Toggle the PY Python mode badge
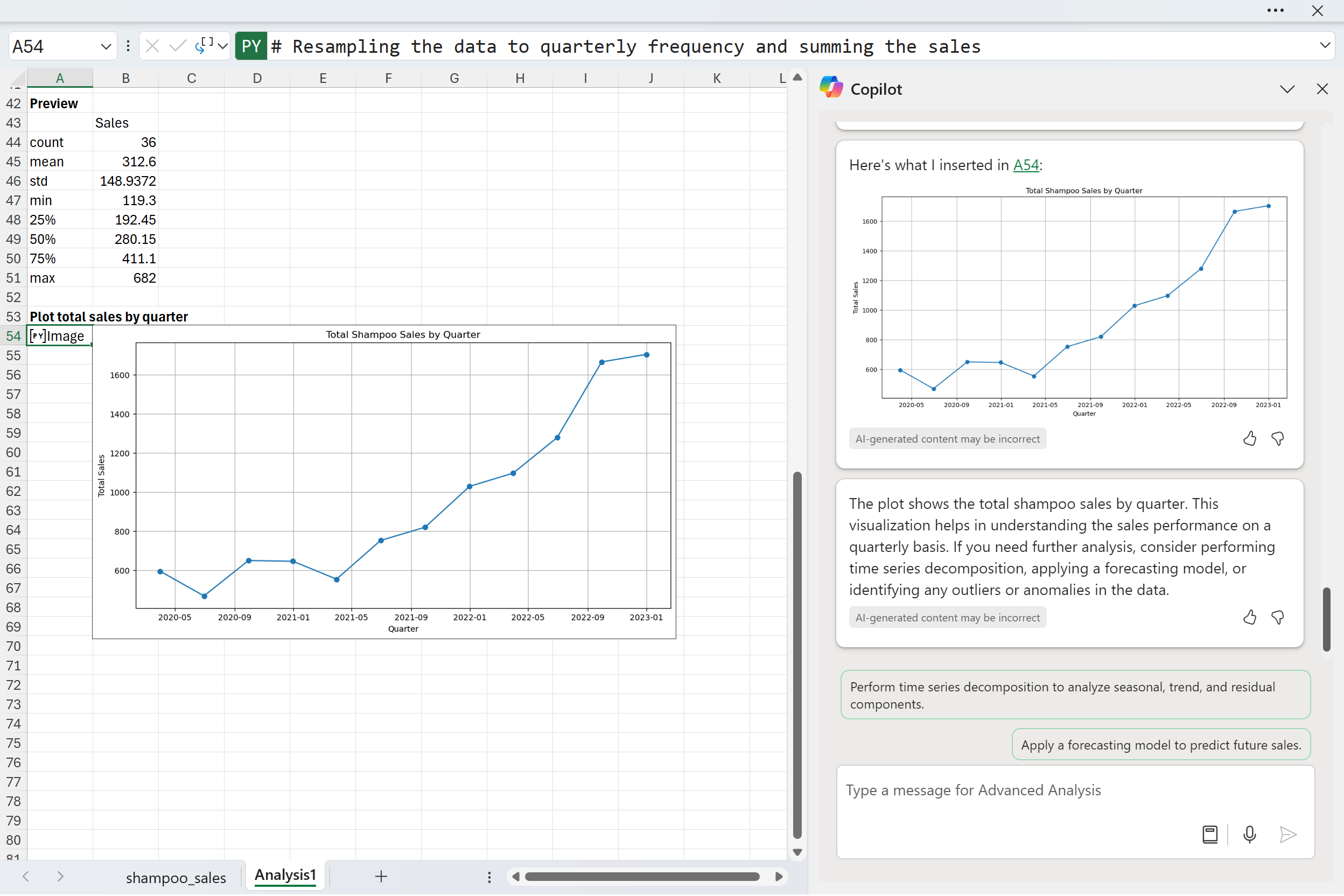Image resolution: width=1344 pixels, height=896 pixels. pos(251,46)
